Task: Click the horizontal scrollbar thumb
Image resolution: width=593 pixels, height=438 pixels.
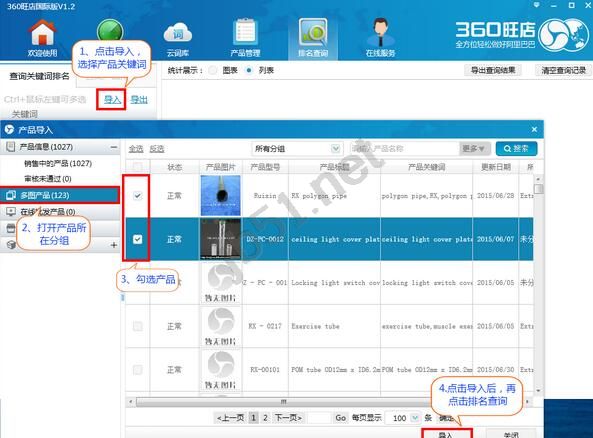Action: click(x=283, y=401)
